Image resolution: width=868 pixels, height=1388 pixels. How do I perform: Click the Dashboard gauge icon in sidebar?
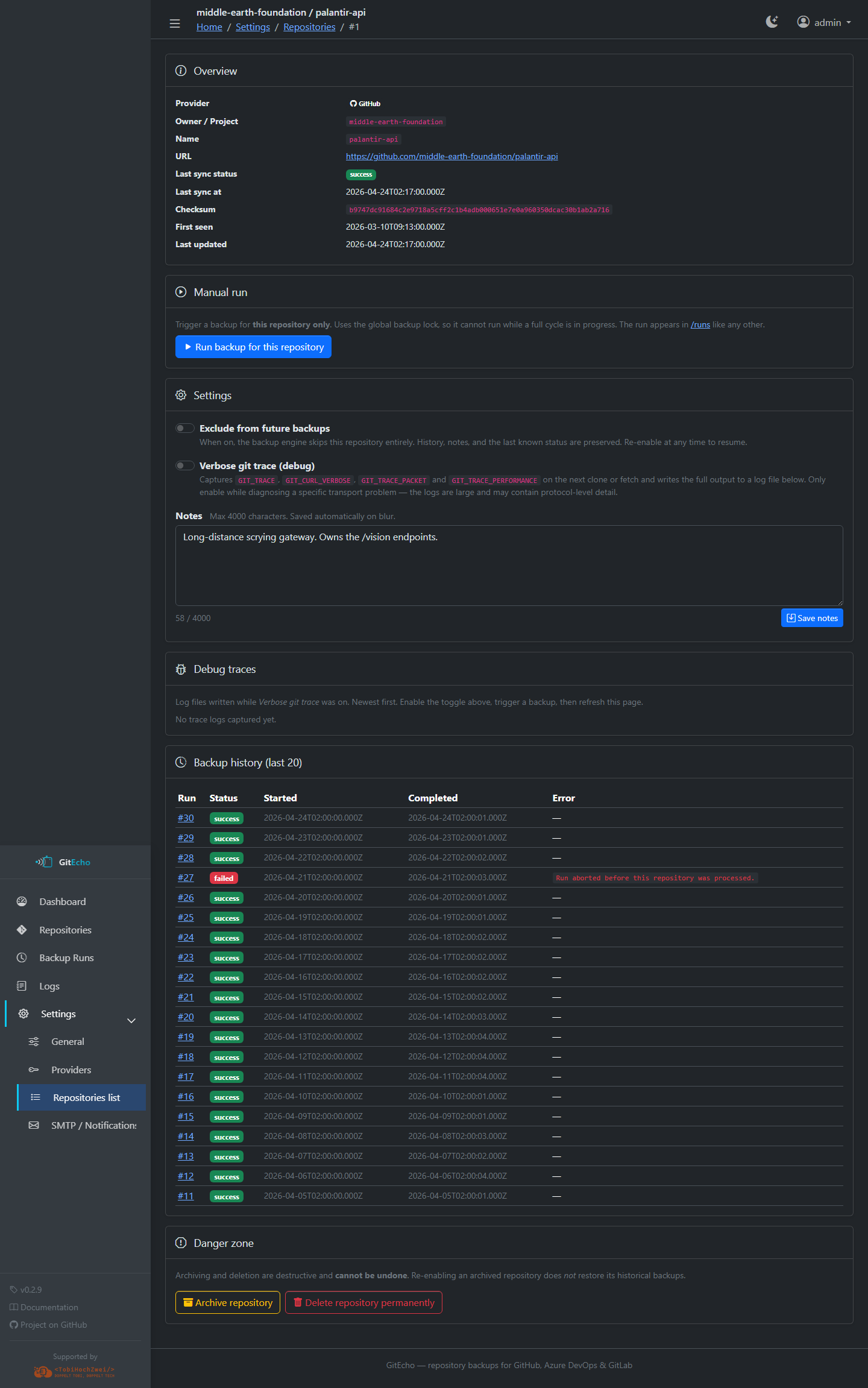click(x=22, y=901)
